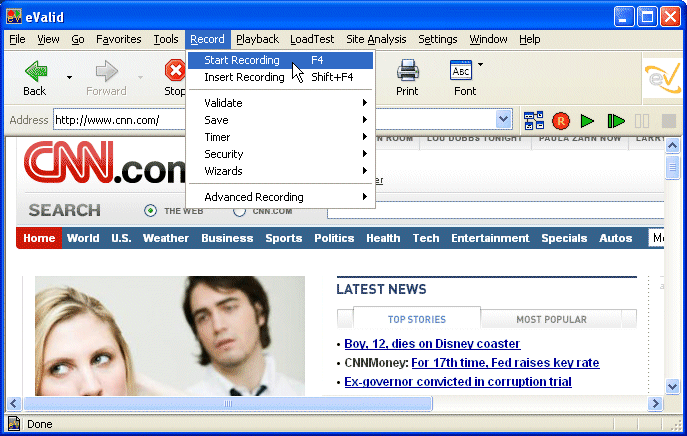
Task: Click the status bar page icon
Action: pyautogui.click(x=14, y=424)
